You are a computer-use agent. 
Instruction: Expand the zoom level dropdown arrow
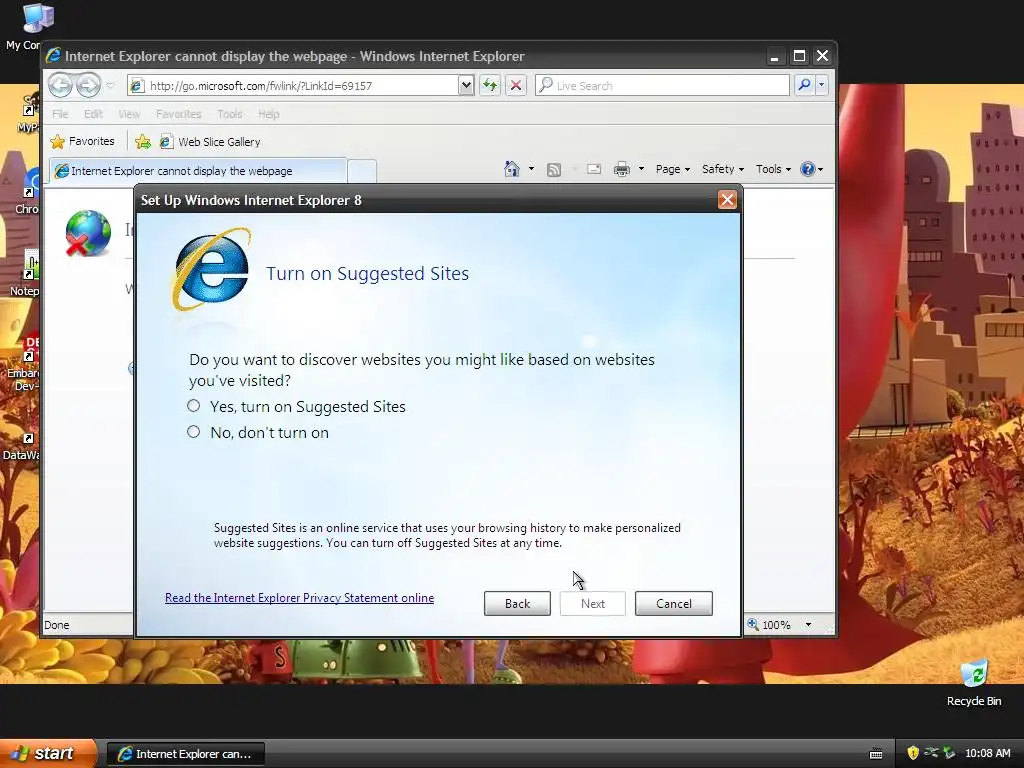point(808,625)
